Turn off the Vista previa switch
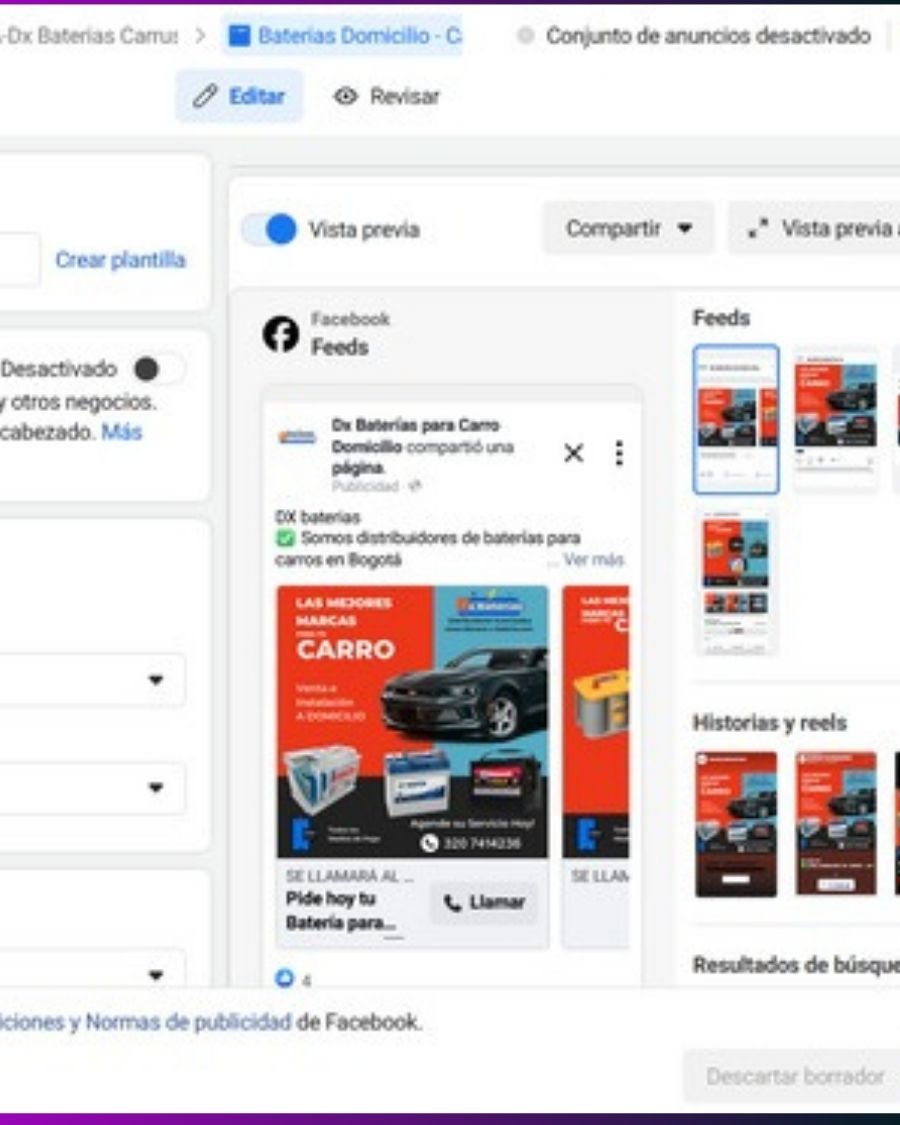 [270, 230]
